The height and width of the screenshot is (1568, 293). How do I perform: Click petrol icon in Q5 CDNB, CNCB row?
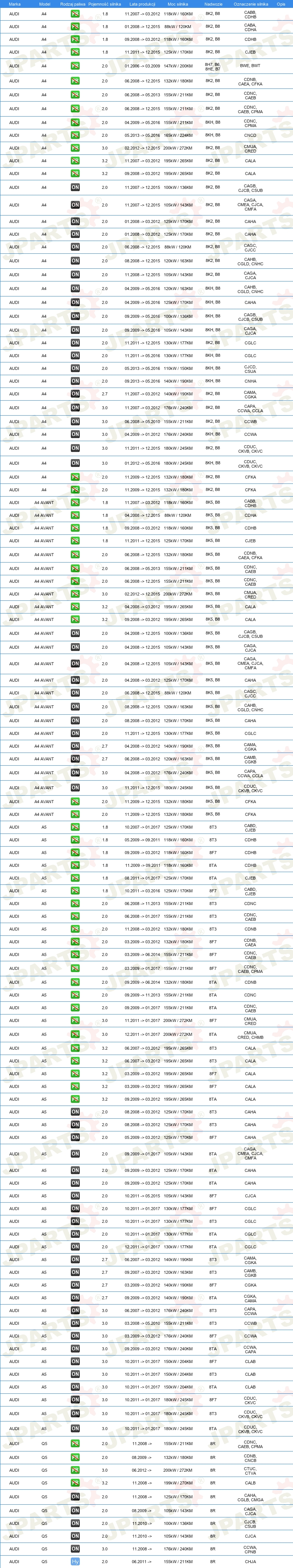pyautogui.click(x=75, y=1457)
